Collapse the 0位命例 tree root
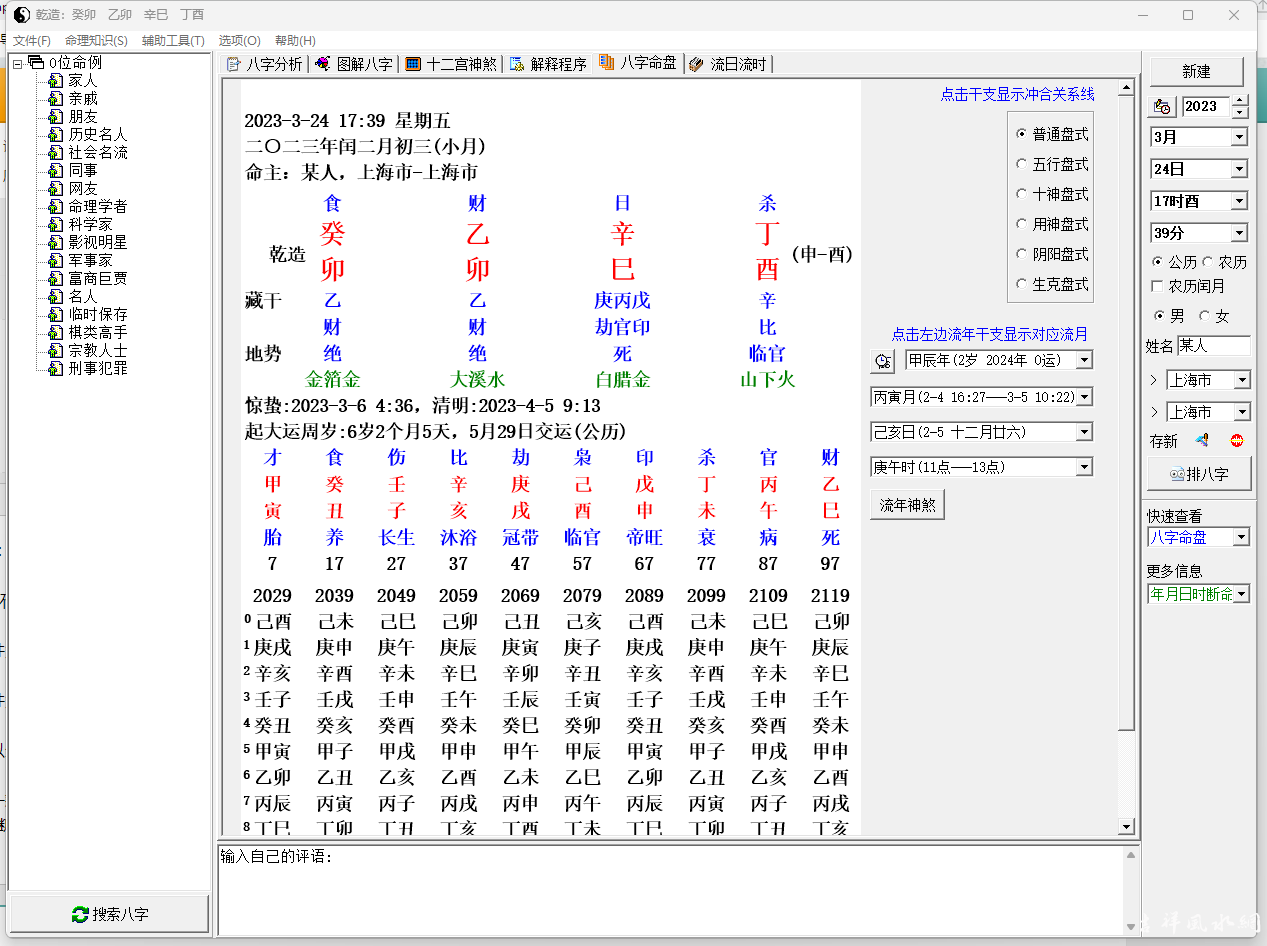This screenshot has height=946, width=1267. pyautogui.click(x=17, y=63)
